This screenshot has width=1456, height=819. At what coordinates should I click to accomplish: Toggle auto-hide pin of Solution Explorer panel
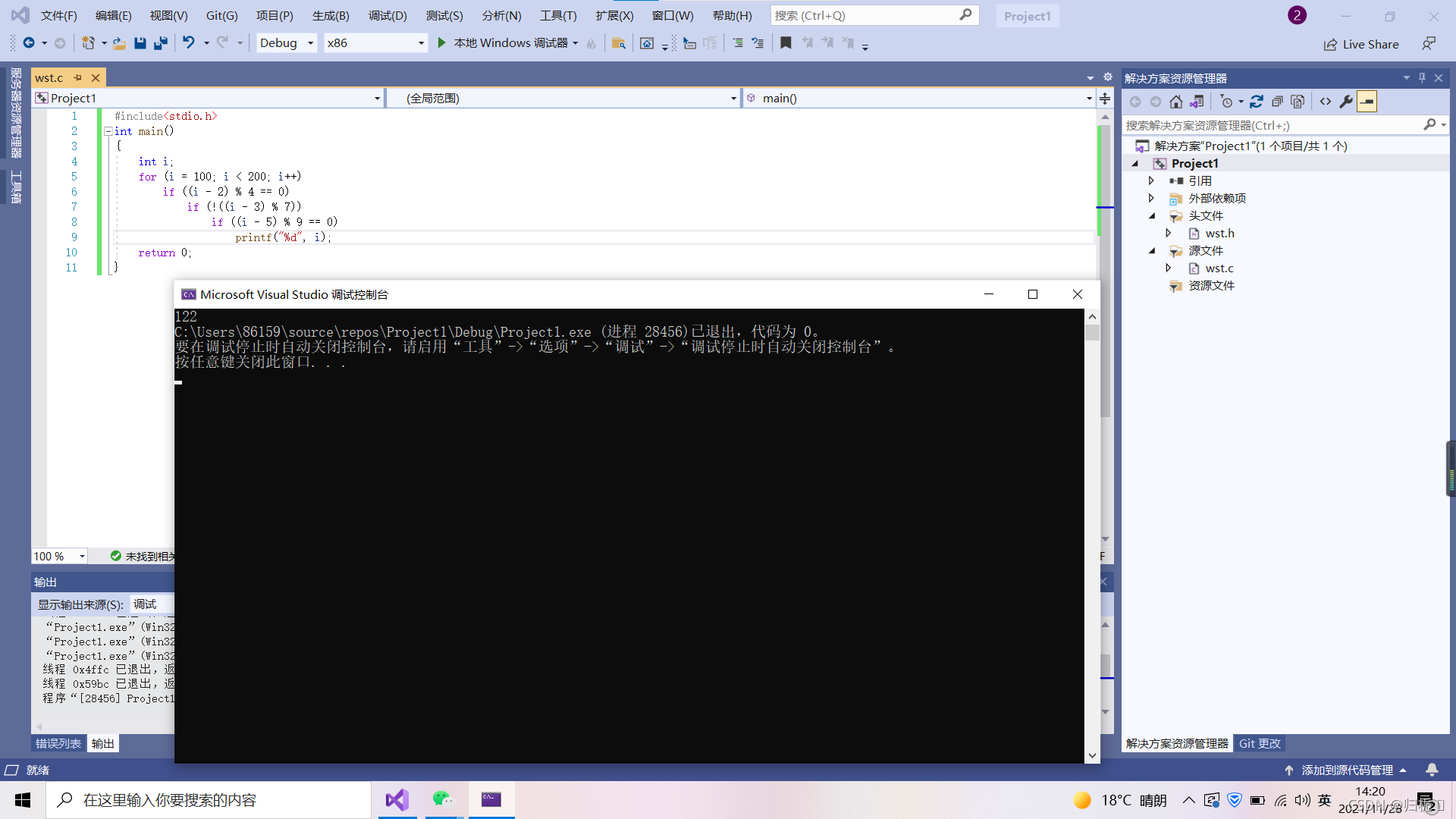[x=1422, y=78]
